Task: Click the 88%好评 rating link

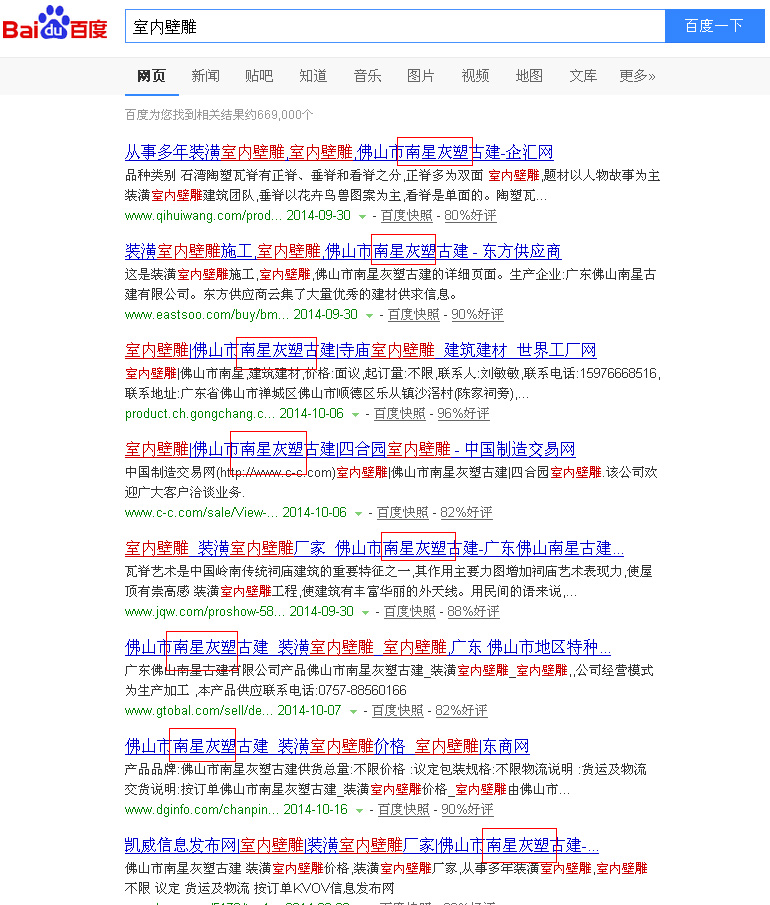Action: 473,612
